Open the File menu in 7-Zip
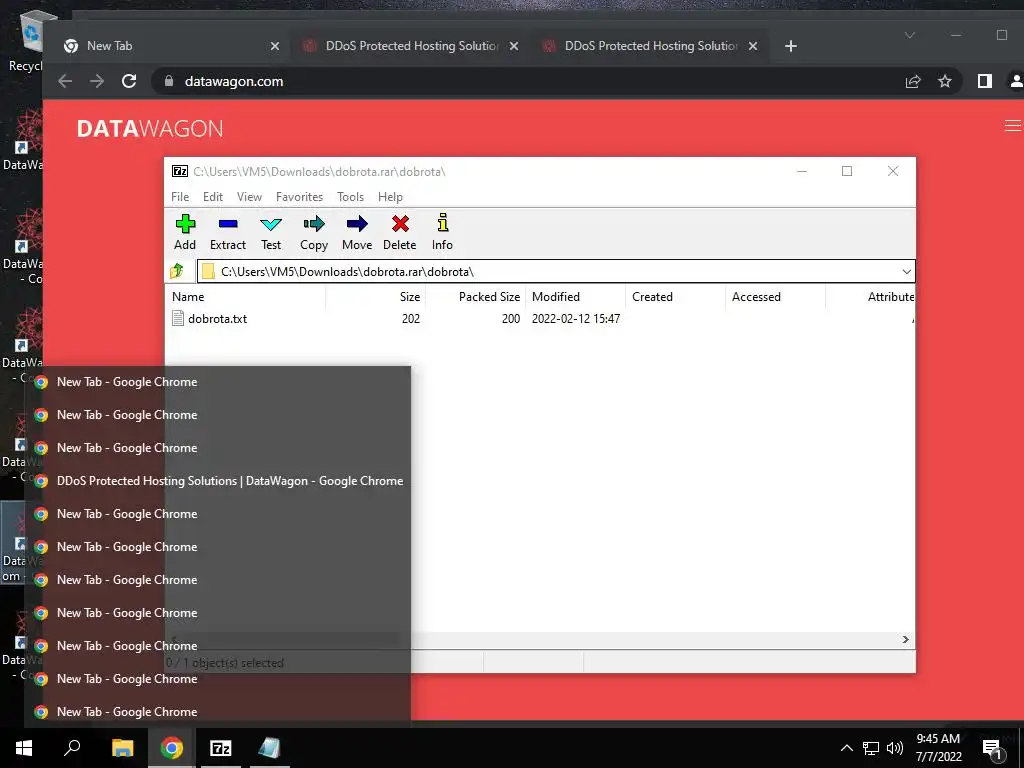The image size is (1024, 768). [x=180, y=197]
